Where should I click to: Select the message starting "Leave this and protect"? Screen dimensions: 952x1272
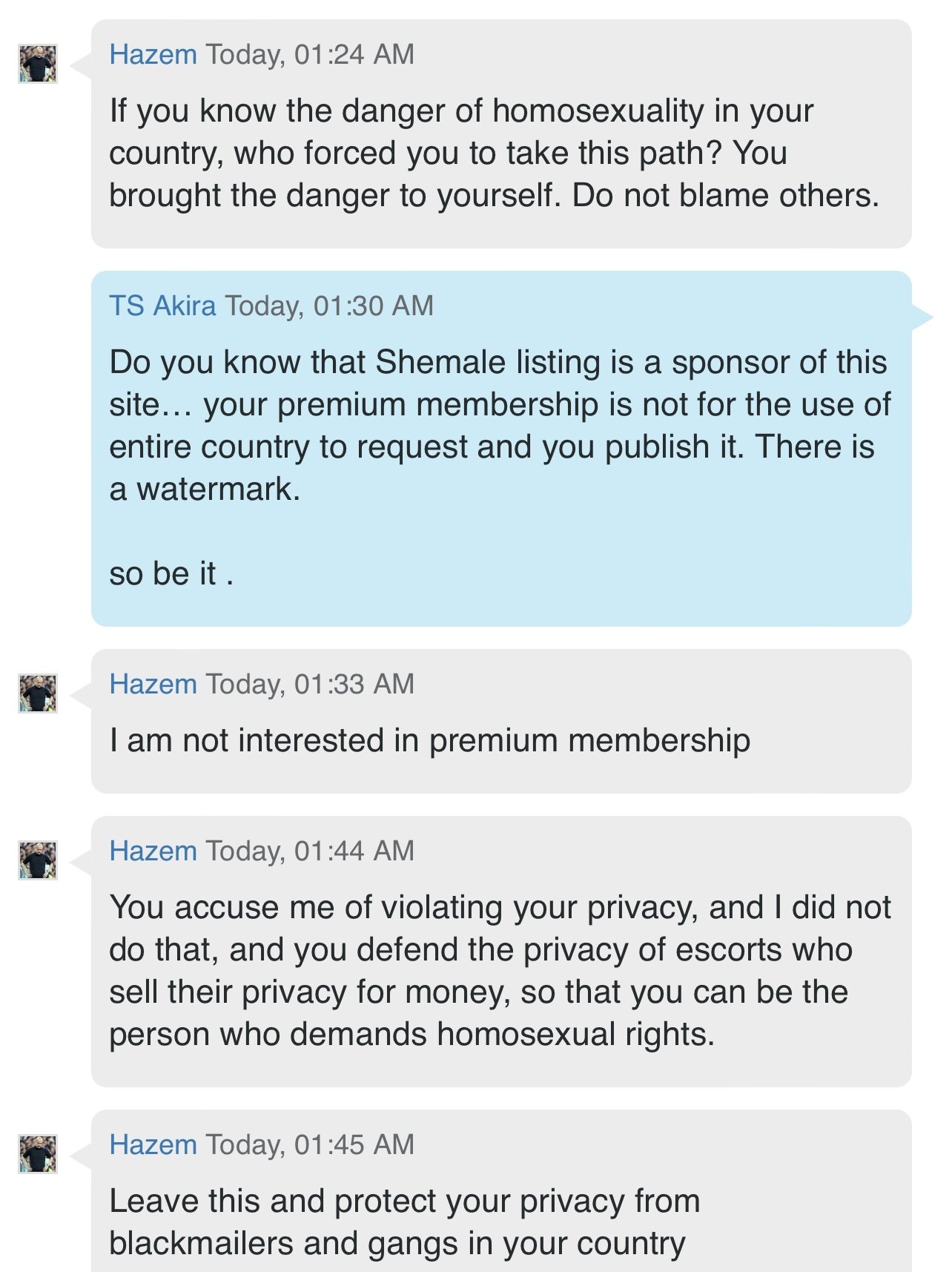point(404,1222)
